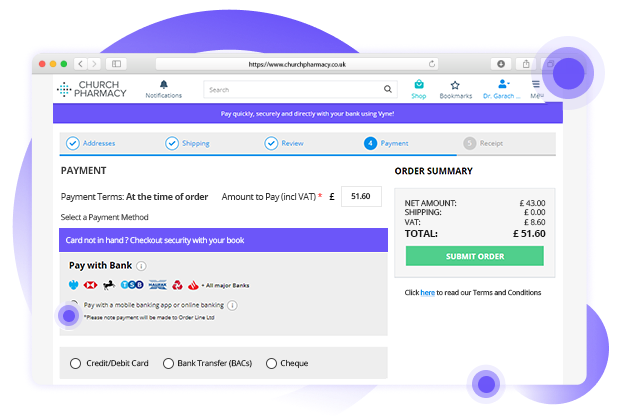Open the Terms and Conditions here link
Image resolution: width=620 pixels, height=416 pixels.
click(x=427, y=293)
